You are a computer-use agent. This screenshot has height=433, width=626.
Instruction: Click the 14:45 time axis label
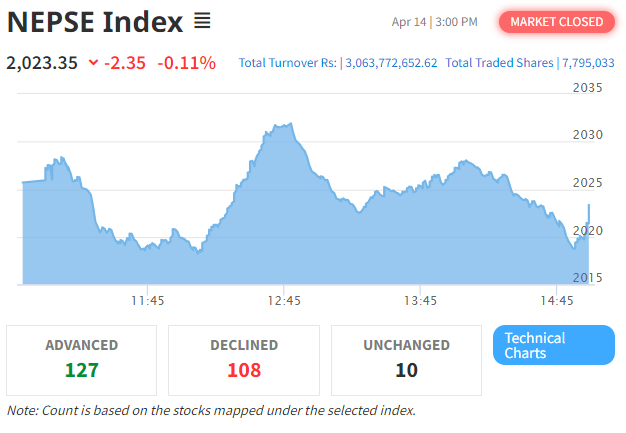pyautogui.click(x=556, y=300)
